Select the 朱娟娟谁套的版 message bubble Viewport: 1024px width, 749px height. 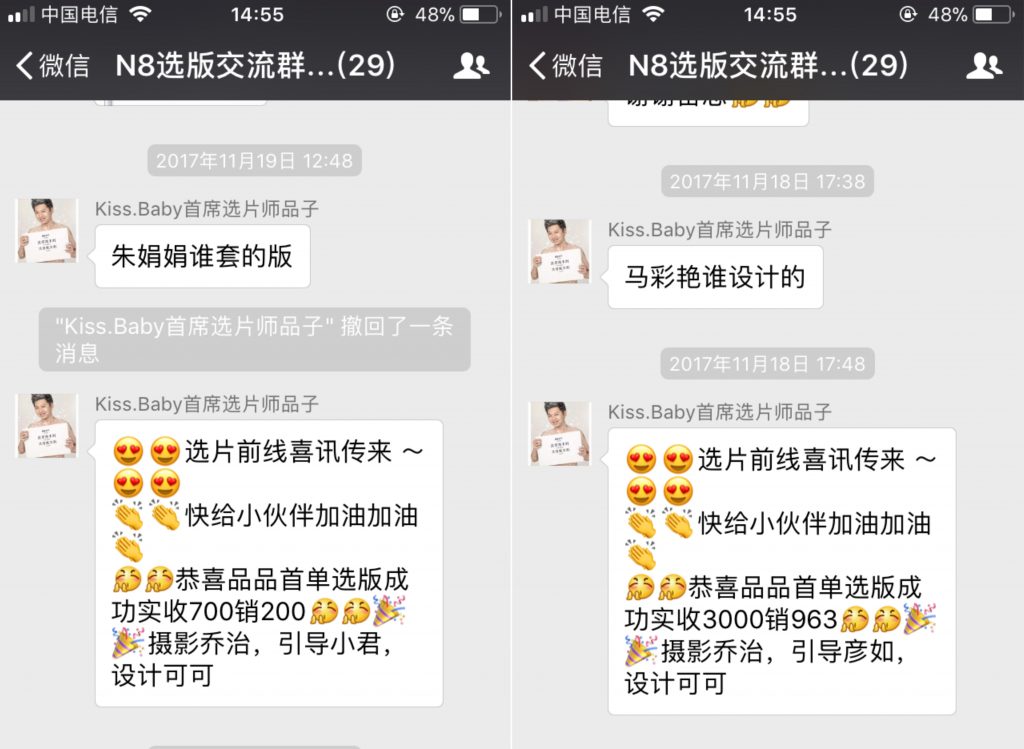click(202, 257)
